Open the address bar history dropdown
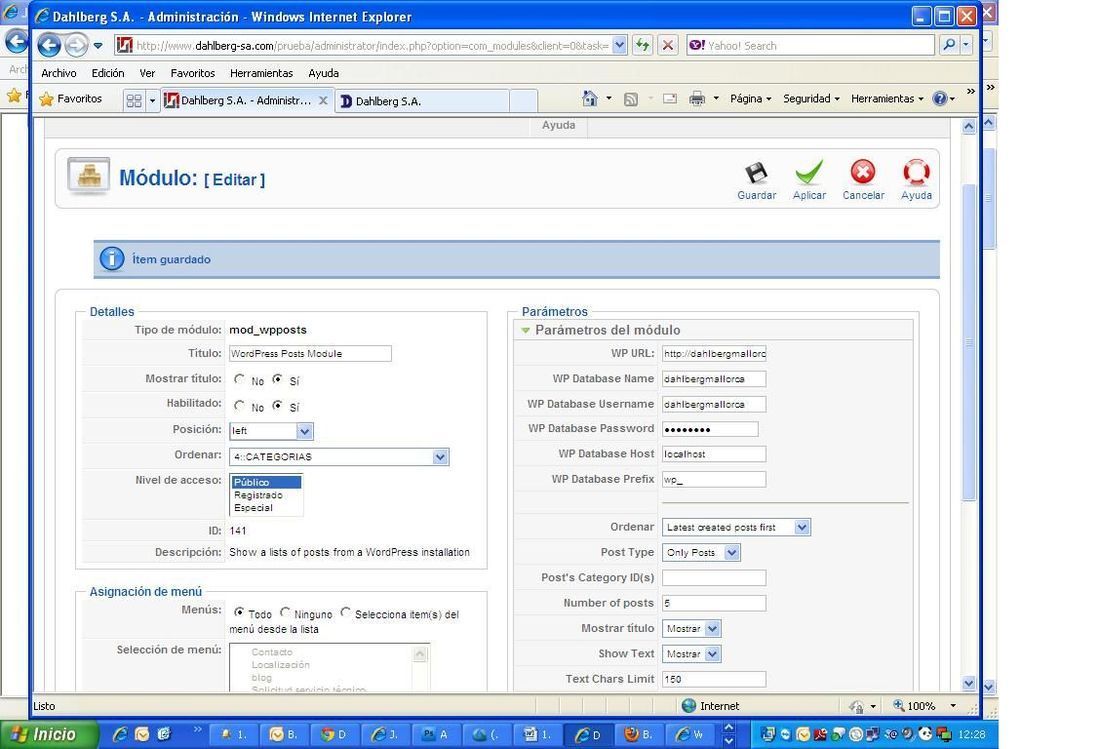 click(619, 46)
